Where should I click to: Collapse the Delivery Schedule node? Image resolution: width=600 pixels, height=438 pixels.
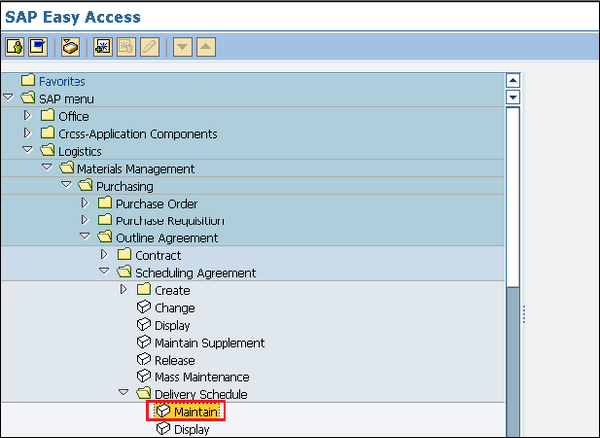(123, 394)
